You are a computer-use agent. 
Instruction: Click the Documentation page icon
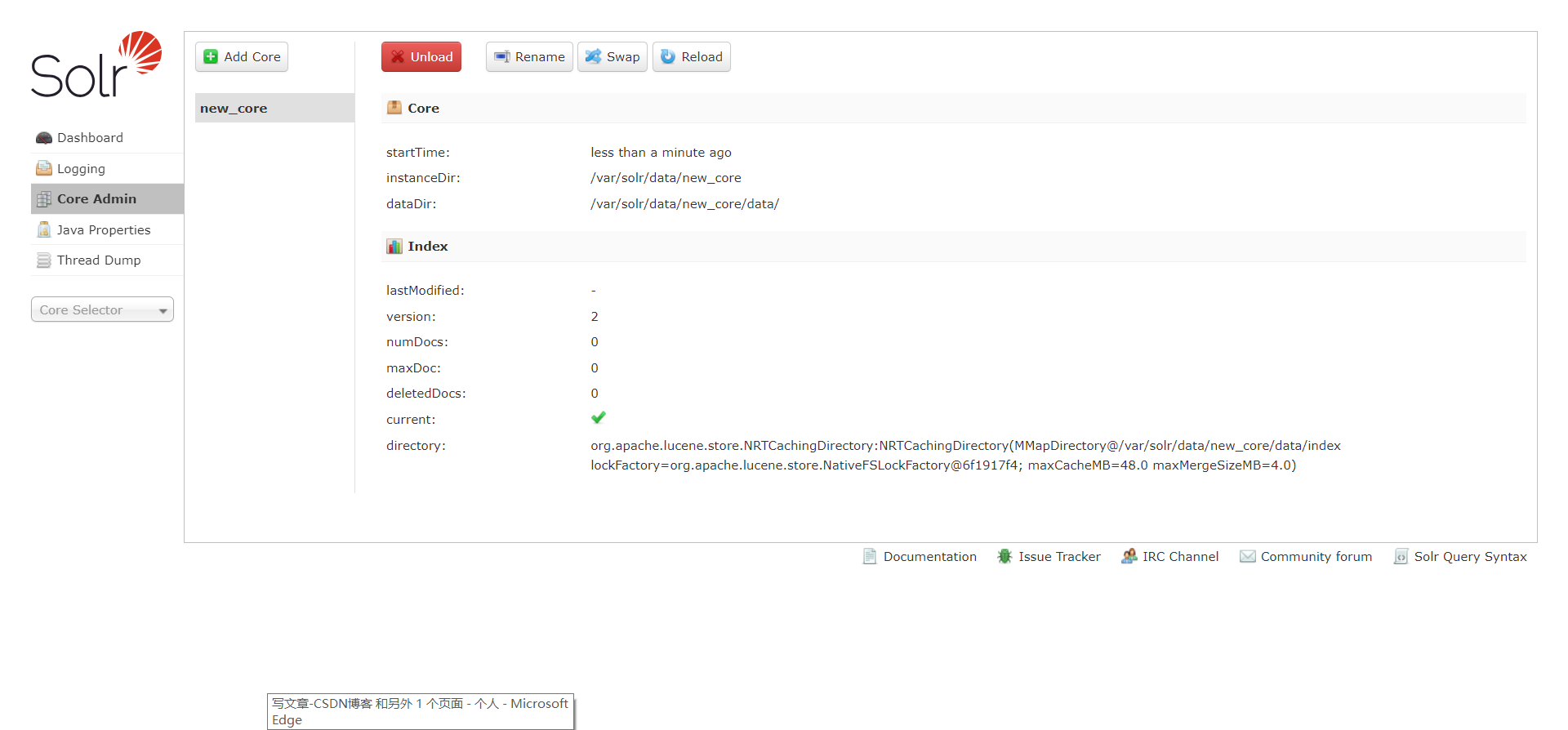tap(870, 556)
